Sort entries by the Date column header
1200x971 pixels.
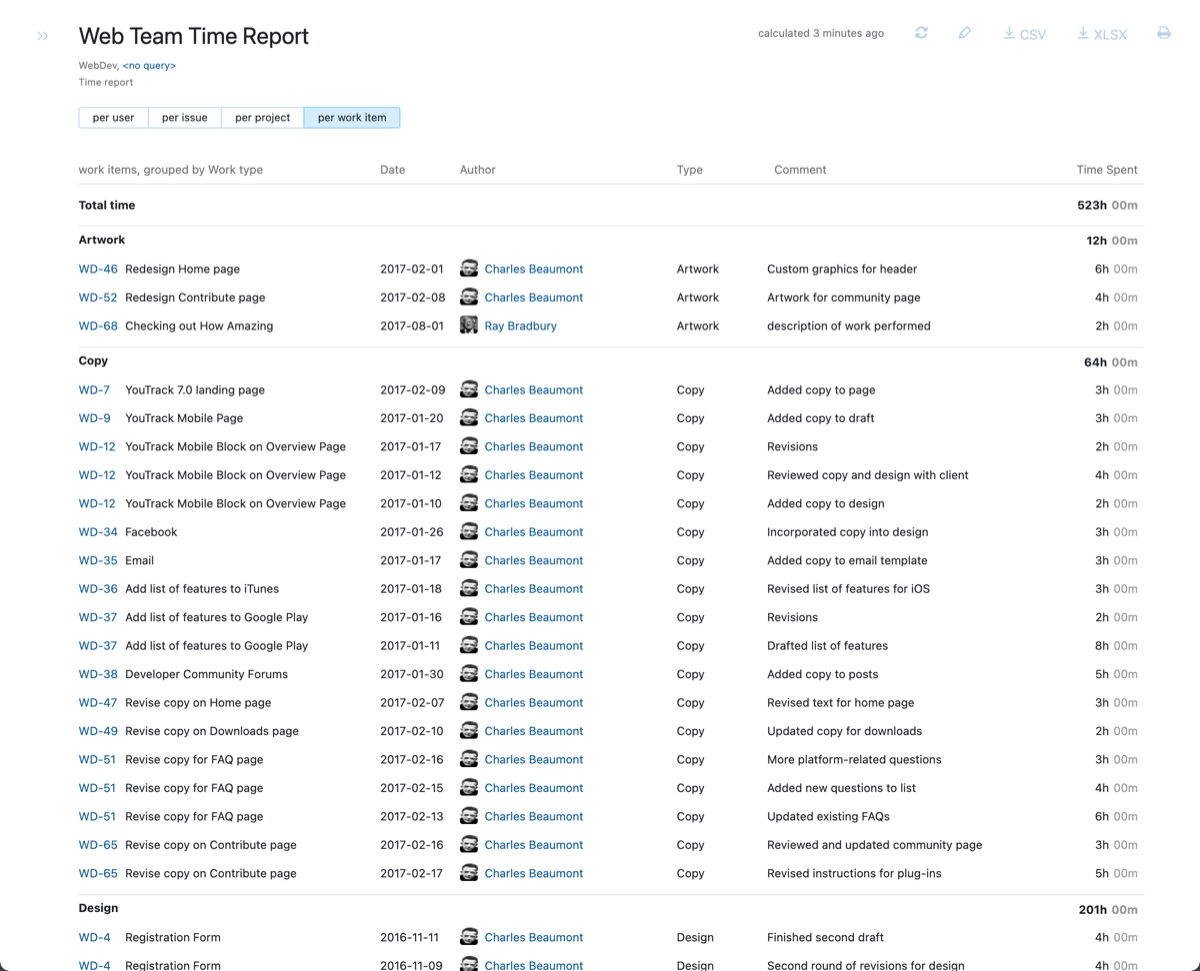tap(392, 169)
